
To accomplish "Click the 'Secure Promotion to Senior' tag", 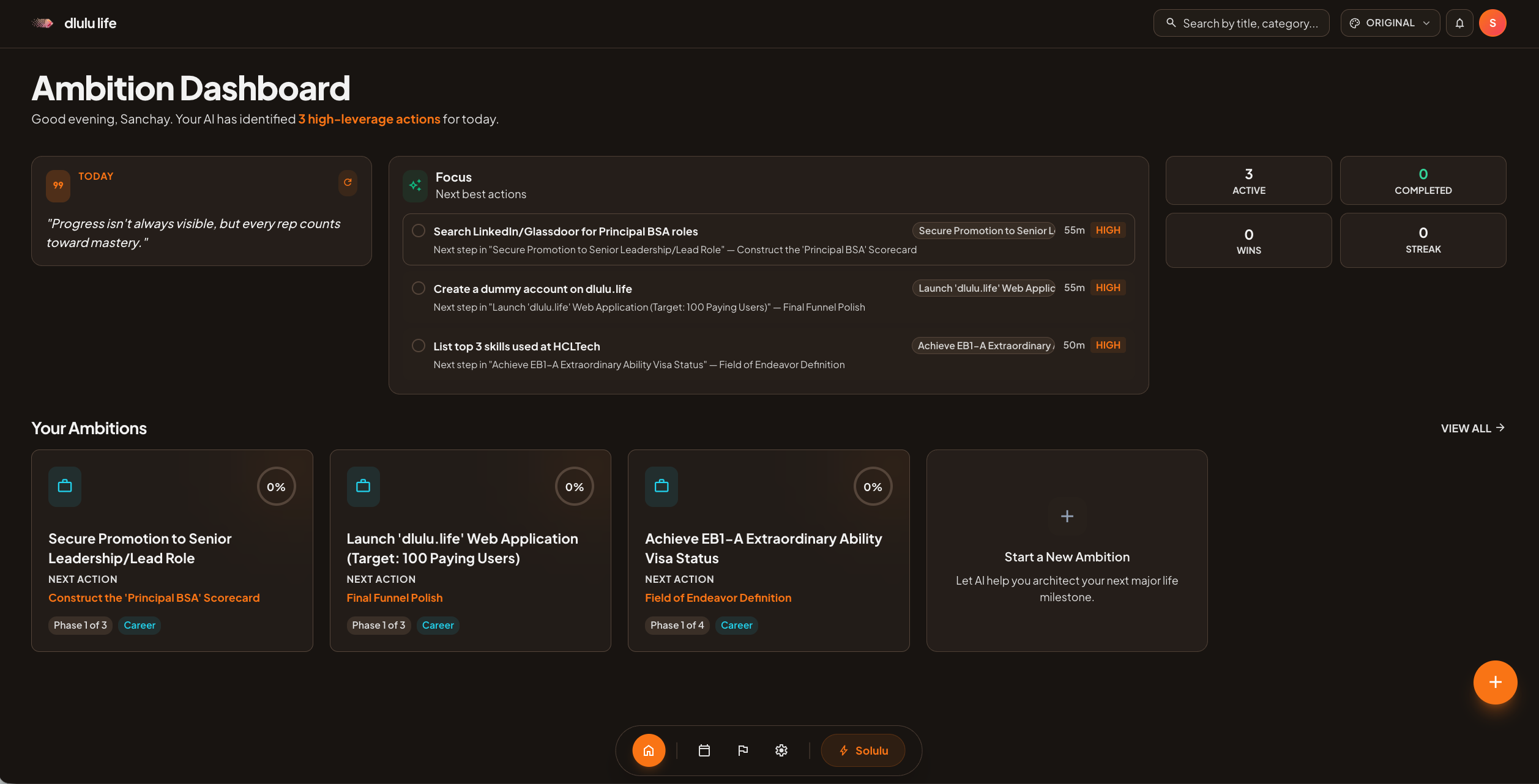I will point(984,231).
